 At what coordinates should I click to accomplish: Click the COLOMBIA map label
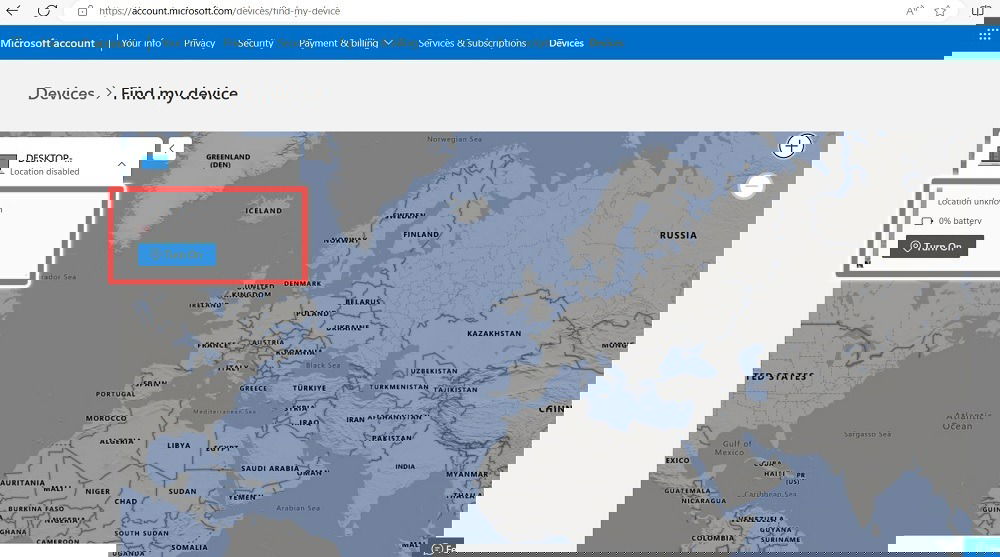(712, 538)
